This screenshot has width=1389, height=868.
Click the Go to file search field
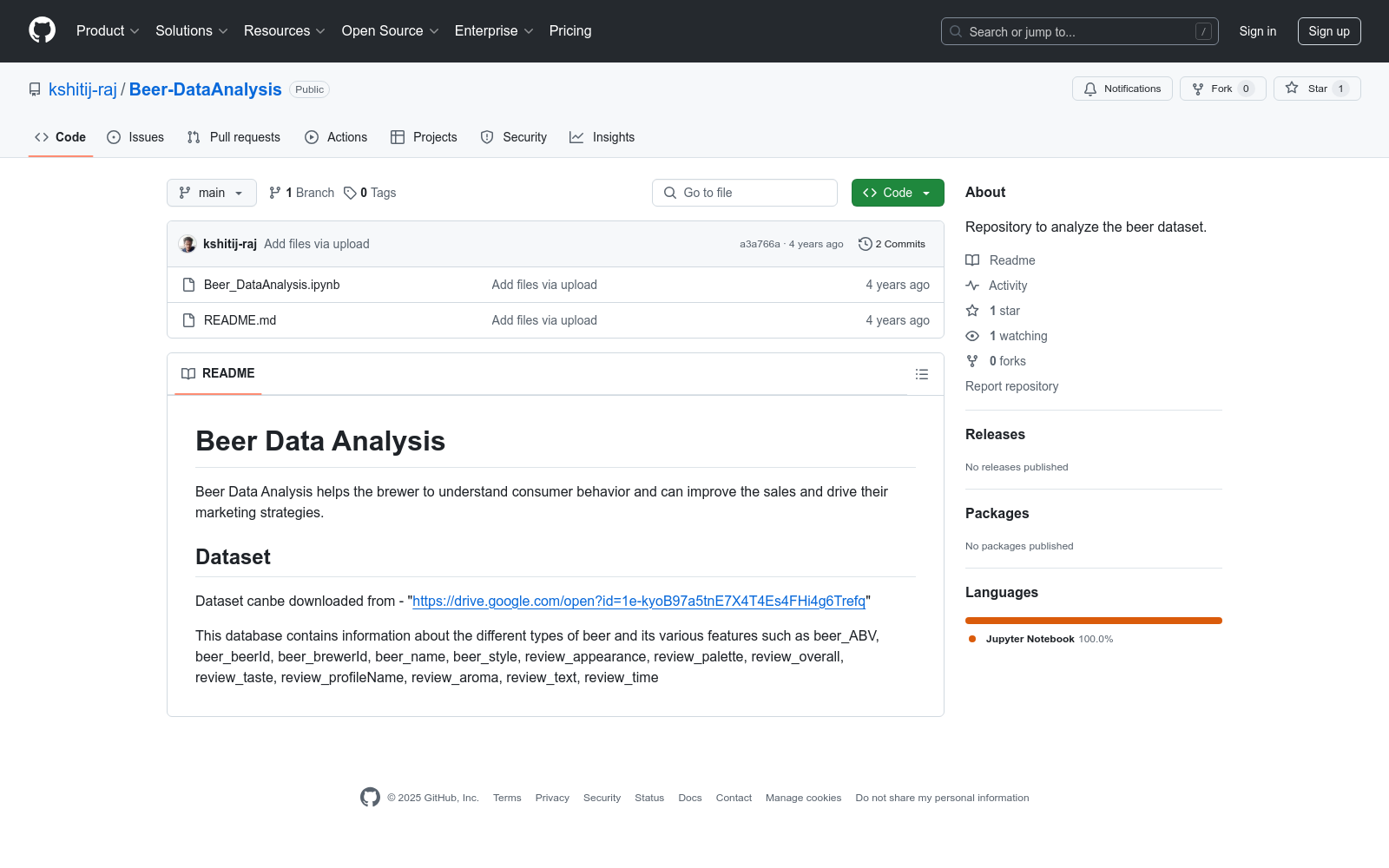tap(744, 193)
